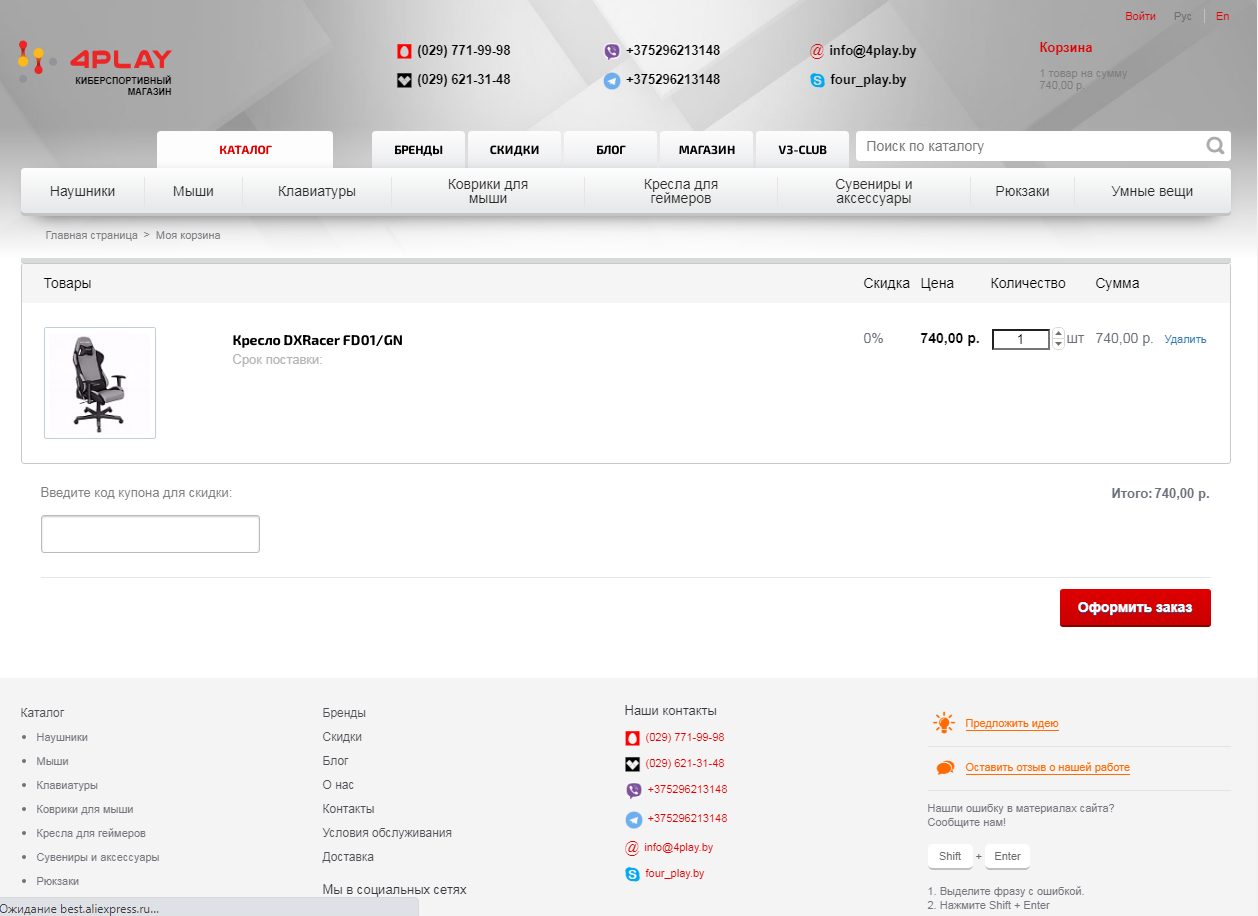Click the Viber icon in header

coord(612,51)
